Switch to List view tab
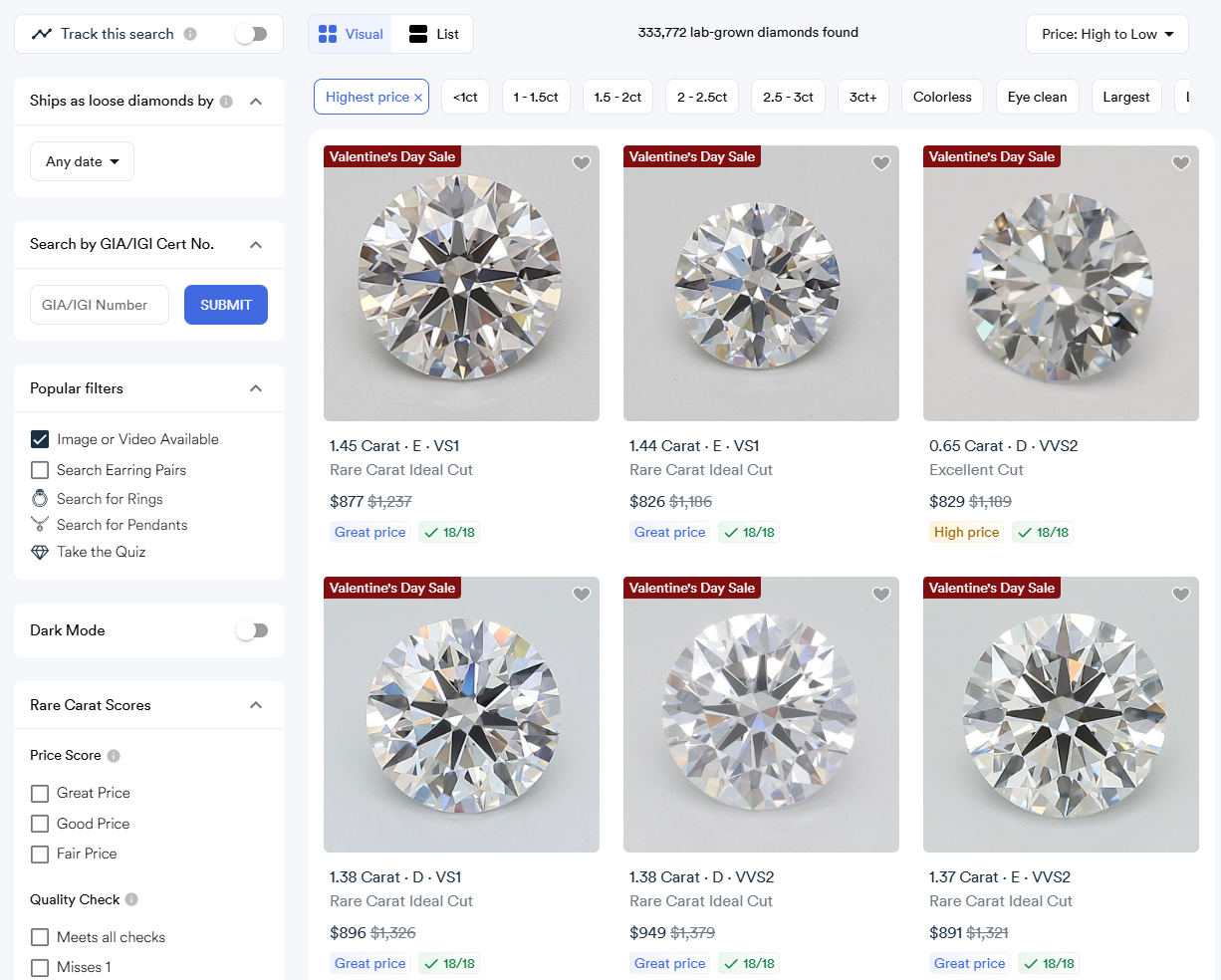 coord(433,34)
